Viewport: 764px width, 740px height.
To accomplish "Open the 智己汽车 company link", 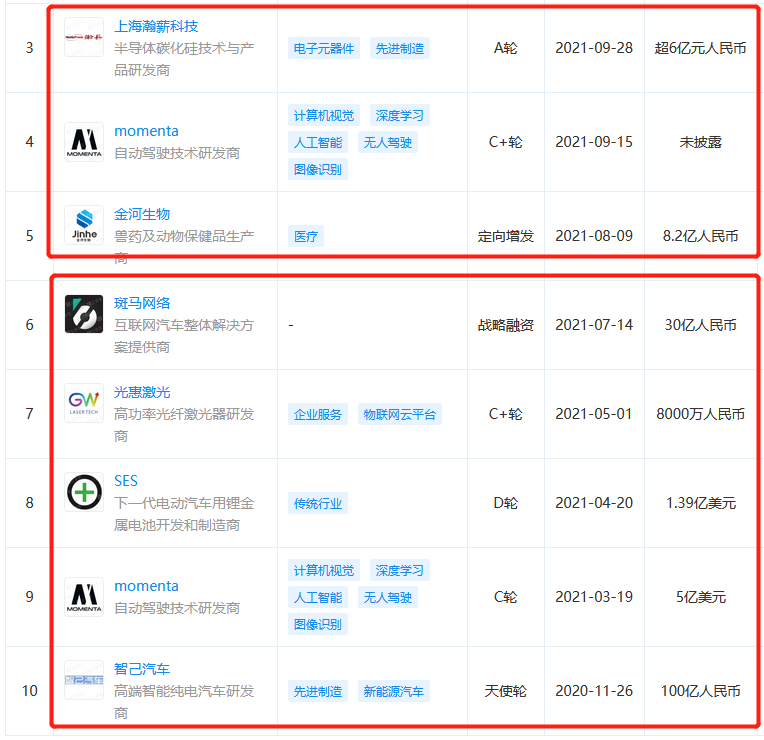I will coord(142,669).
